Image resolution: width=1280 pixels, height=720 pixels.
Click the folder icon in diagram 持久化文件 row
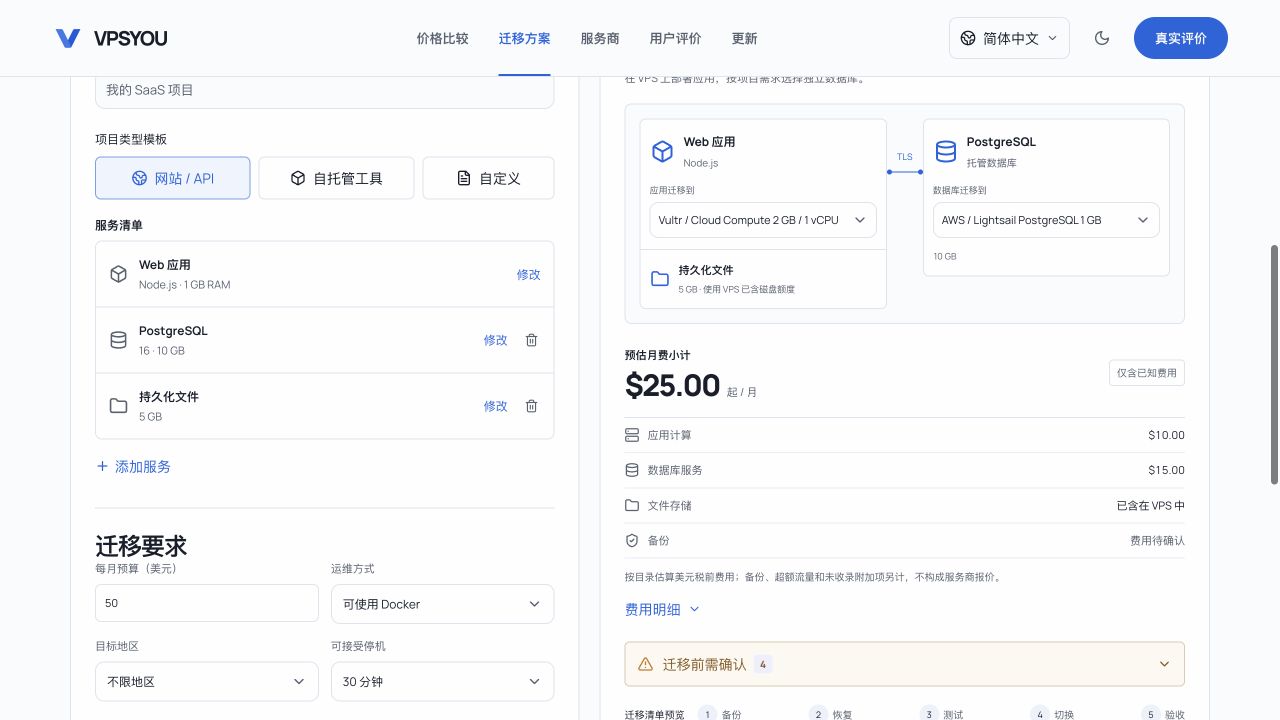coord(660,279)
